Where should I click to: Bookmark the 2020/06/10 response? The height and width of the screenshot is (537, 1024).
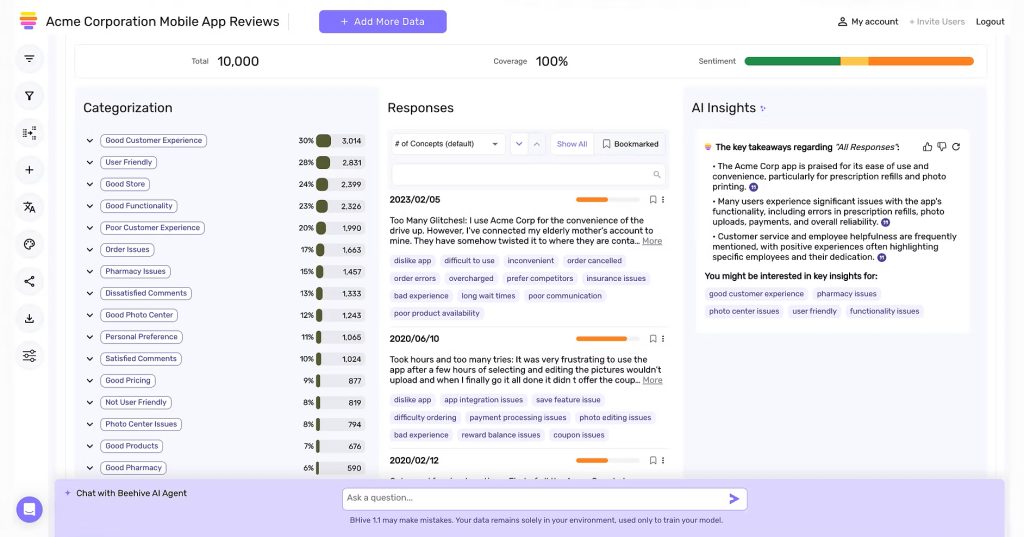(652, 339)
